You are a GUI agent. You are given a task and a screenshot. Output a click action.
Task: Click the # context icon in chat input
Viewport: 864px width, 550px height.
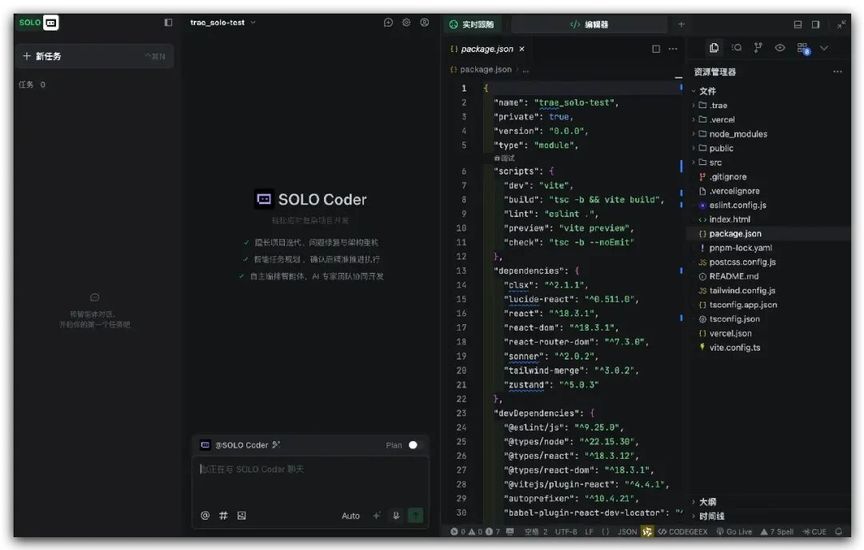pos(223,516)
